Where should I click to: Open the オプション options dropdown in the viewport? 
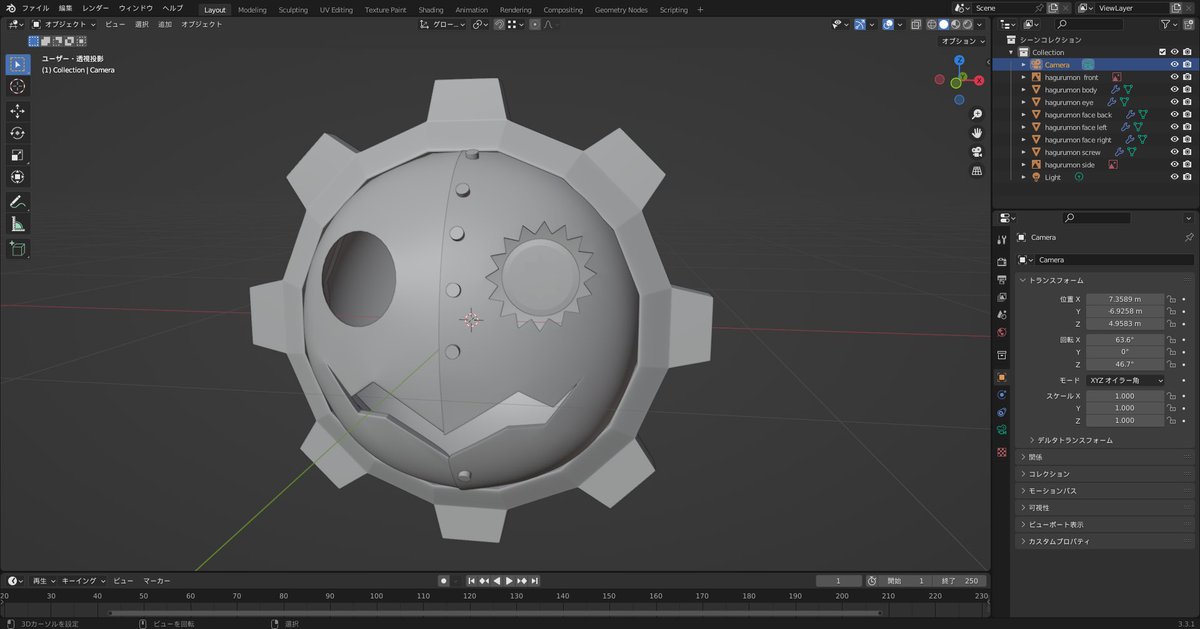click(x=962, y=41)
